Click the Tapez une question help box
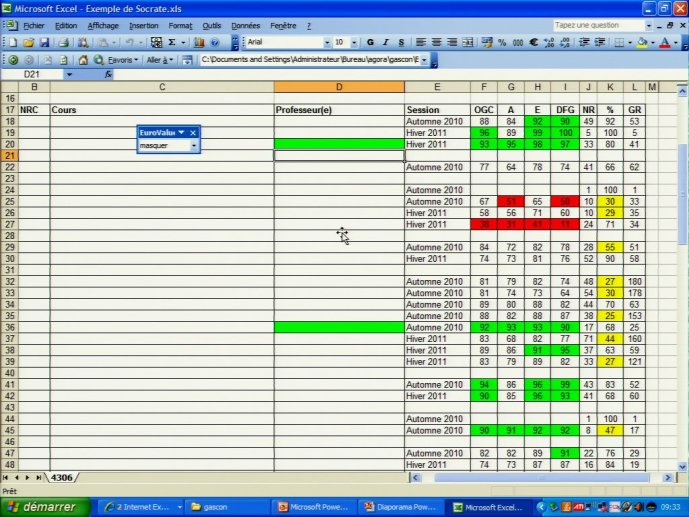 598,25
